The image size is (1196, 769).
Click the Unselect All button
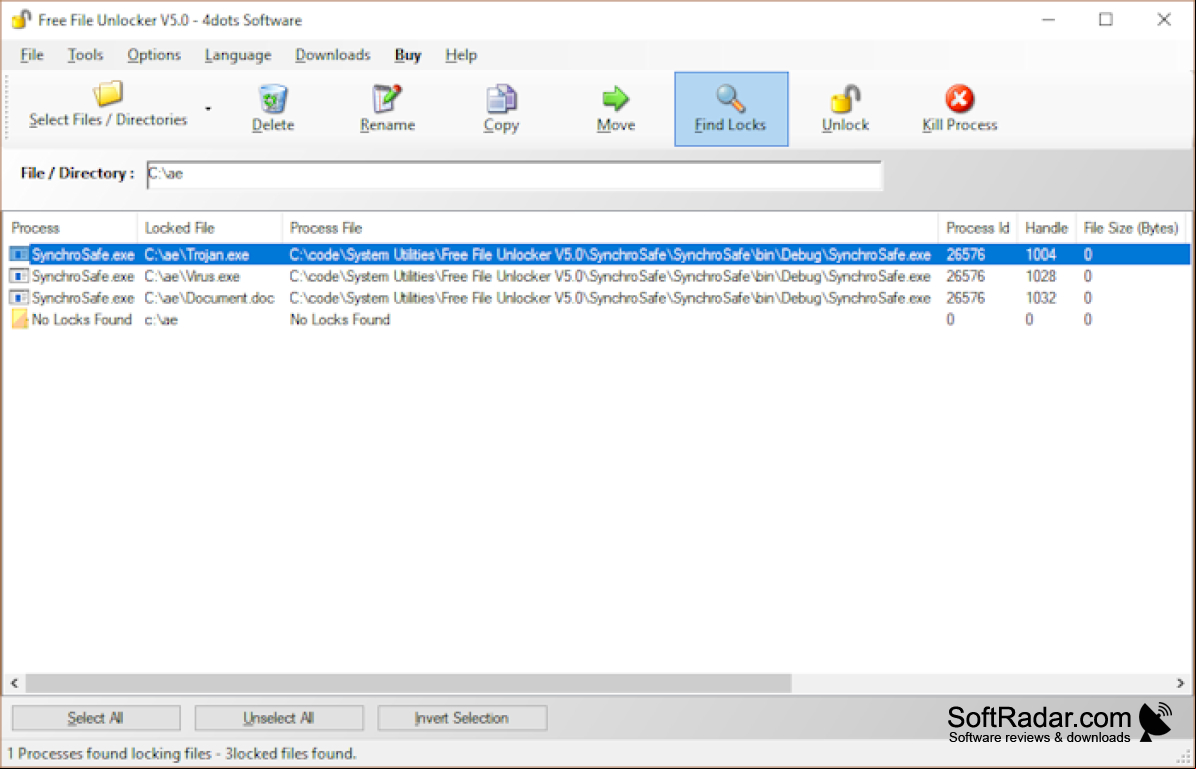pyautogui.click(x=278, y=718)
